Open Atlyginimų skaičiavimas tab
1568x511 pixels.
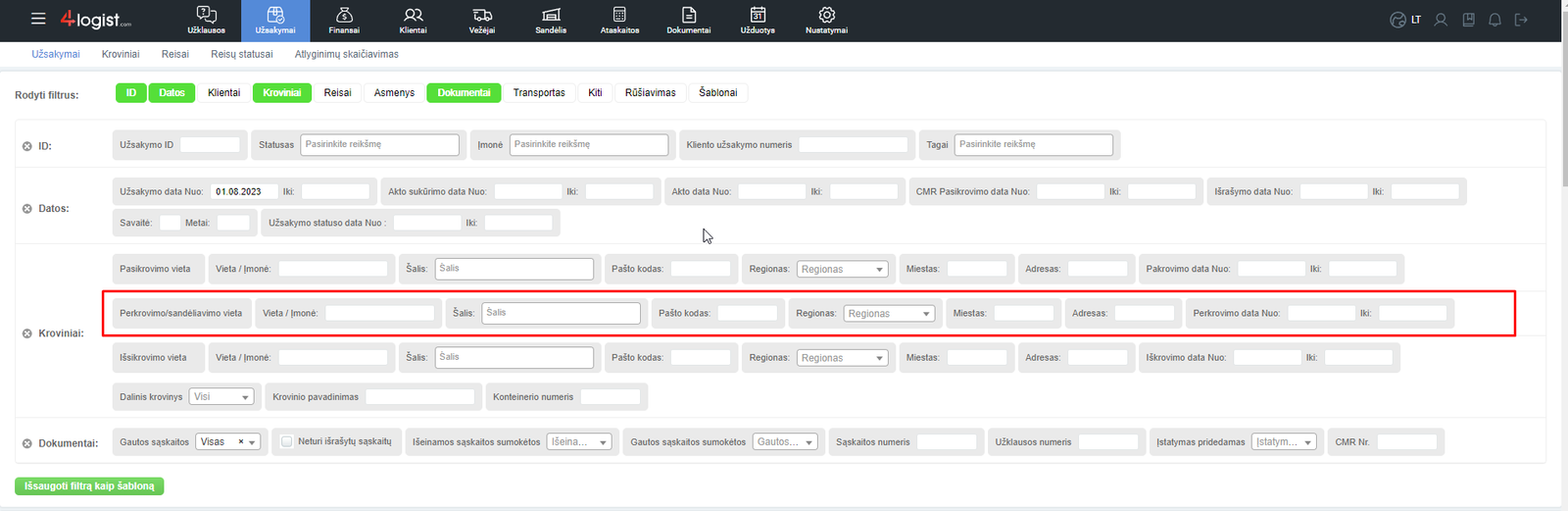click(347, 54)
